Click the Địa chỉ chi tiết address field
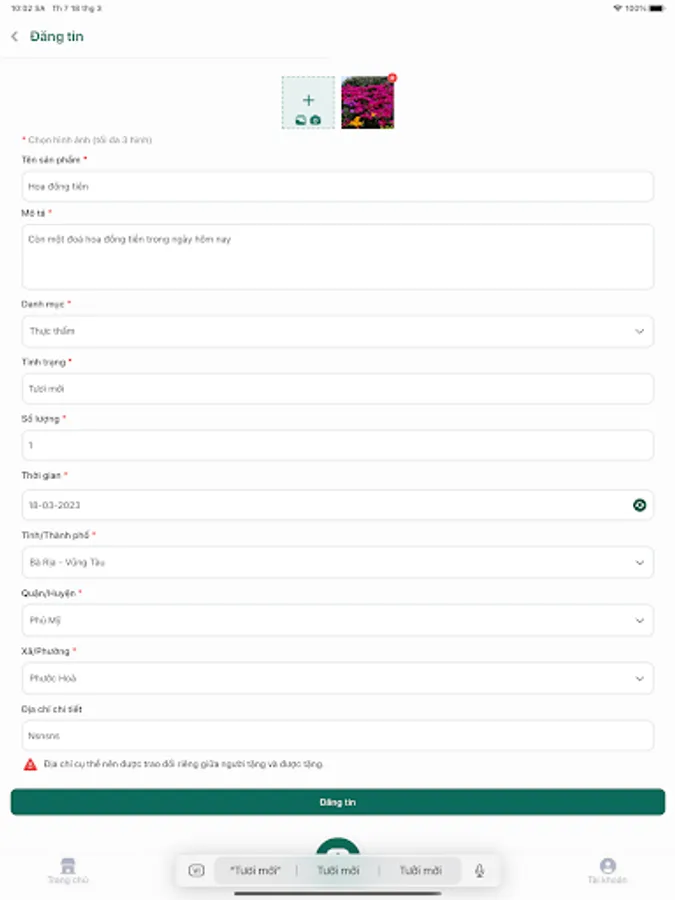 [337, 735]
